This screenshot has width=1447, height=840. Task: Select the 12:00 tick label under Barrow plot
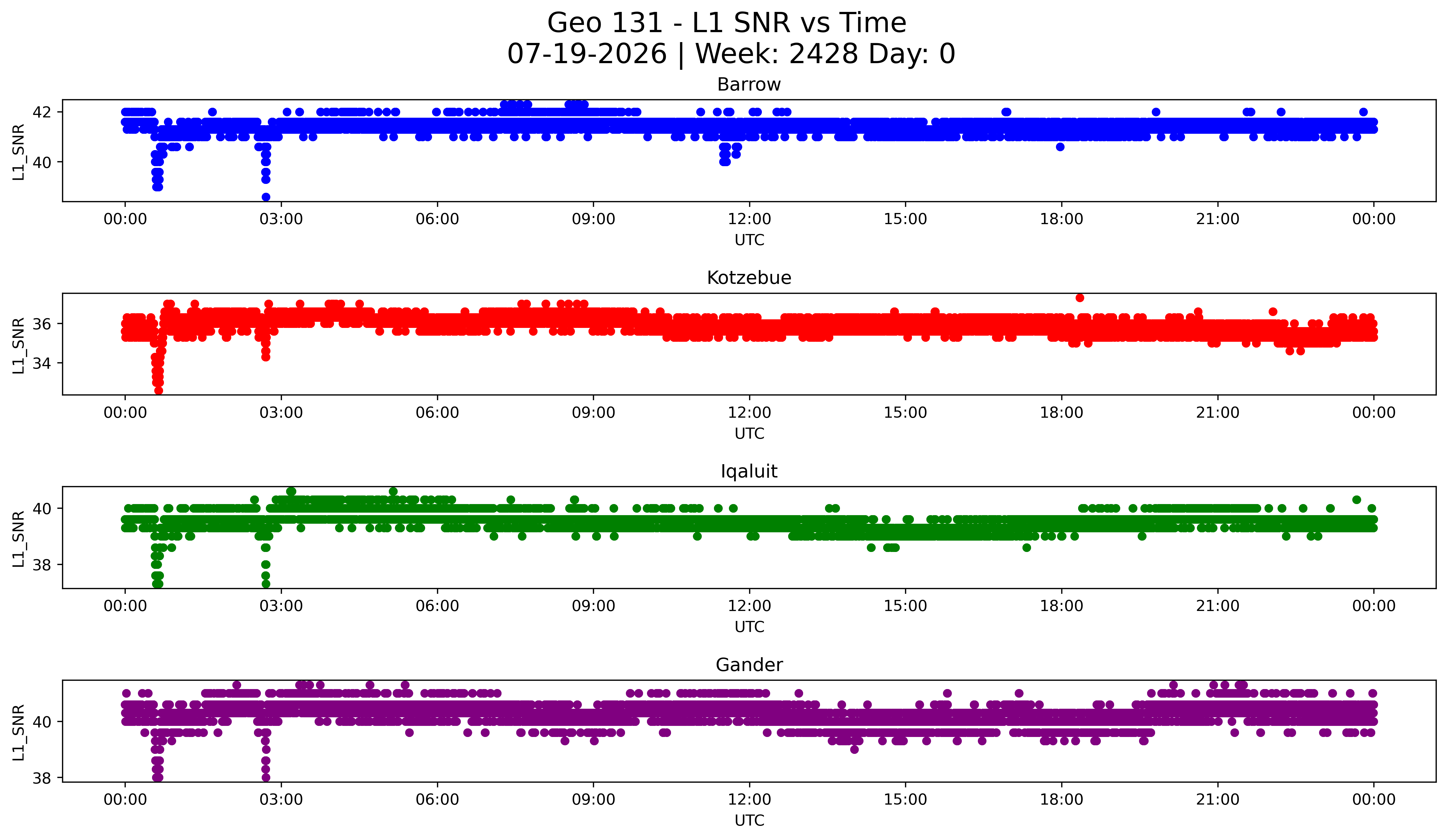[x=749, y=219]
